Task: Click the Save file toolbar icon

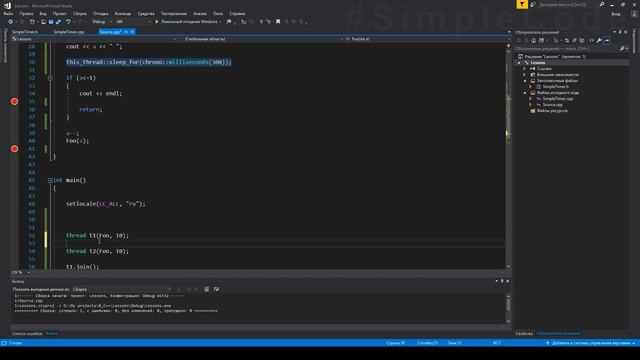Action: point(51,22)
